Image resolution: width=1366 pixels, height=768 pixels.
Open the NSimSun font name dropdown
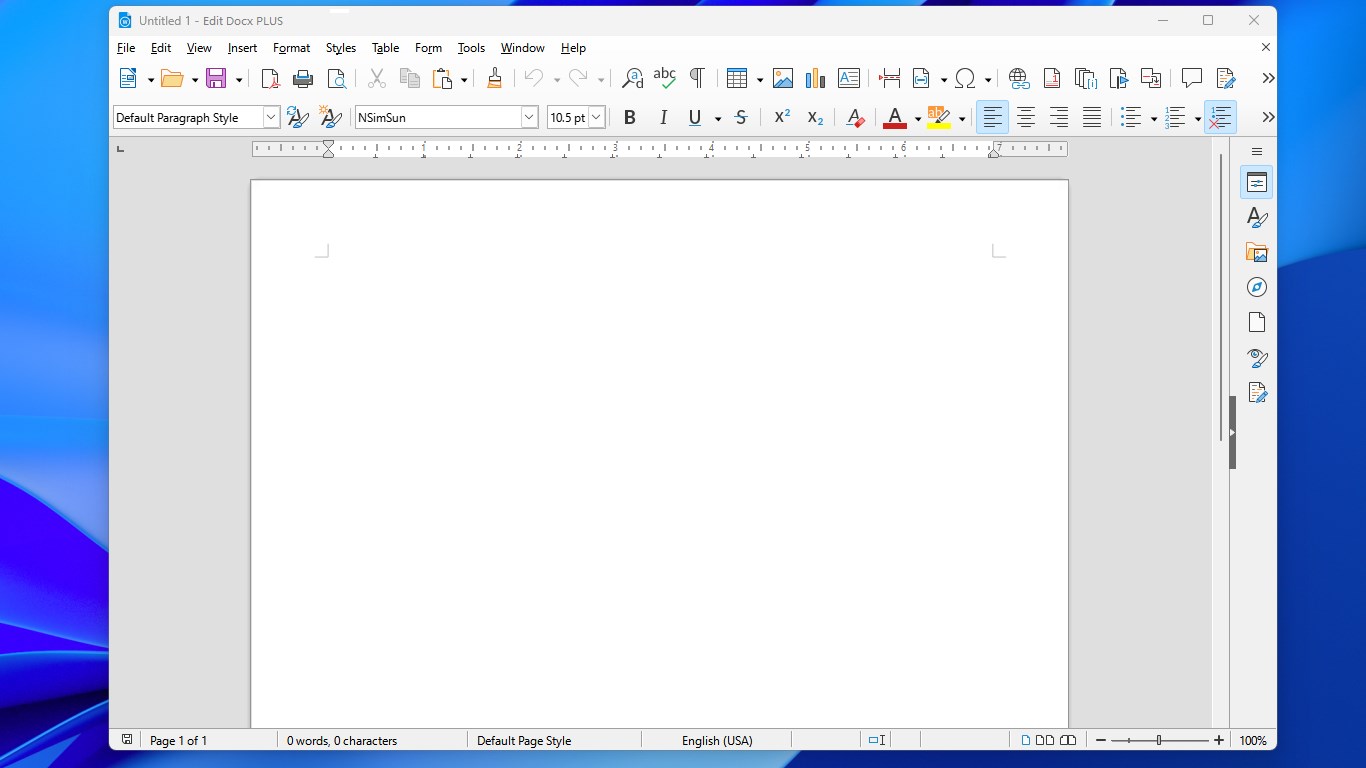(x=529, y=117)
